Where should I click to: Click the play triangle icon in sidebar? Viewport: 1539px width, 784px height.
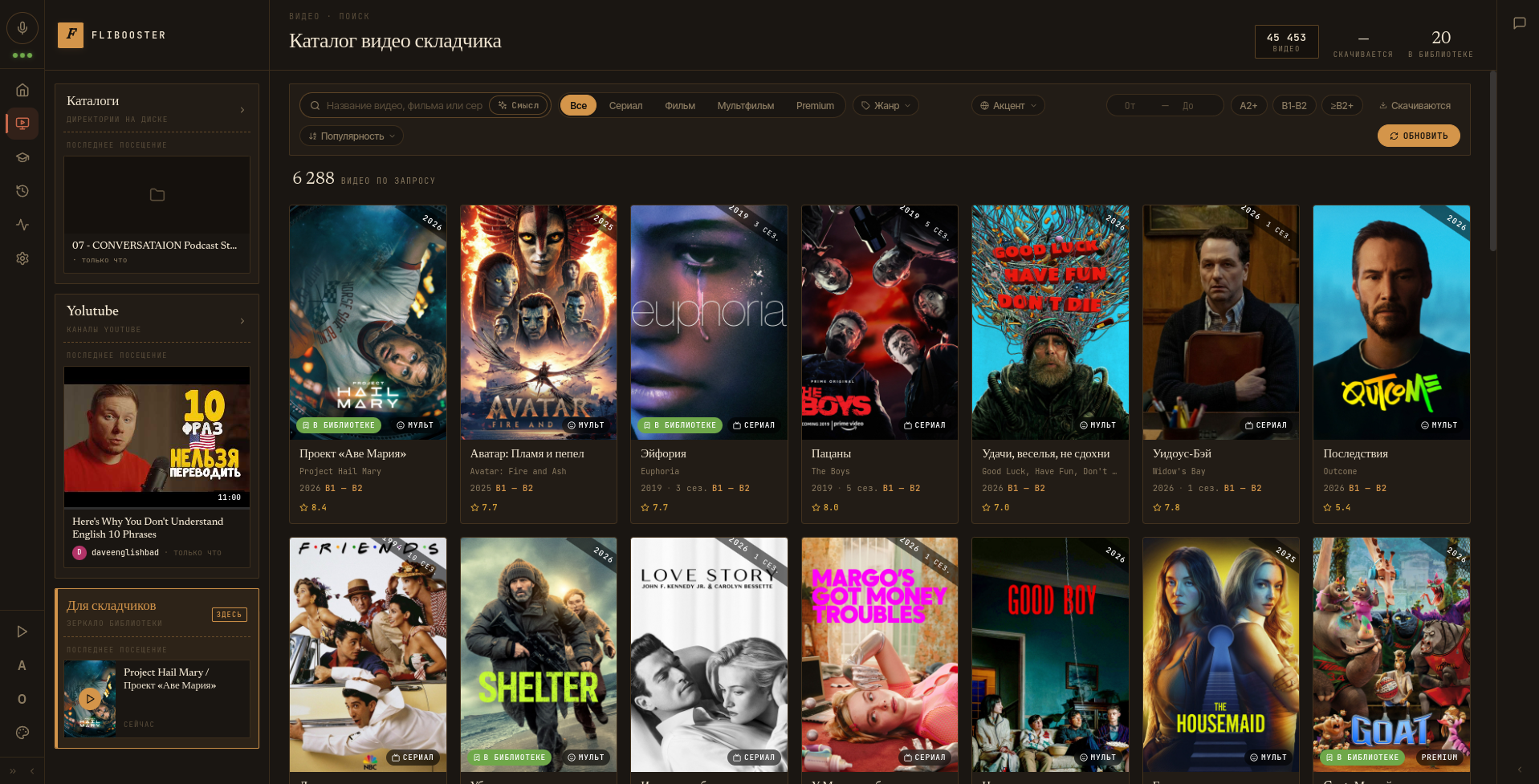22,632
